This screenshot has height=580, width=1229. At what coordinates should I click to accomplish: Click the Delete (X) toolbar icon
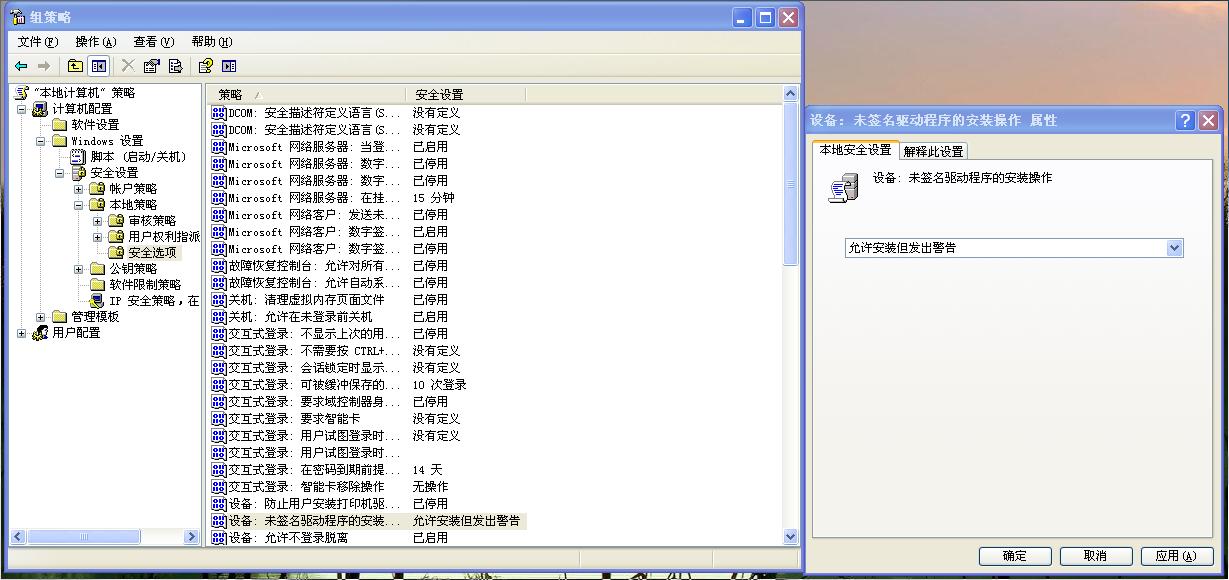(127, 66)
